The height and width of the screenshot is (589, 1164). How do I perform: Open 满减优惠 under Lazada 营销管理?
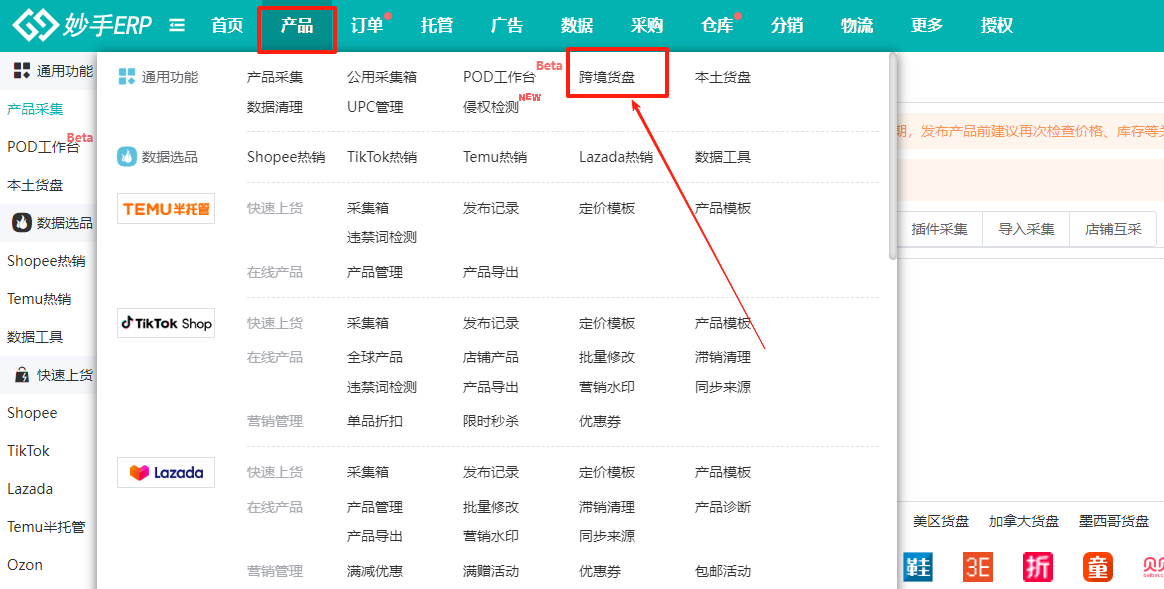coord(375,571)
